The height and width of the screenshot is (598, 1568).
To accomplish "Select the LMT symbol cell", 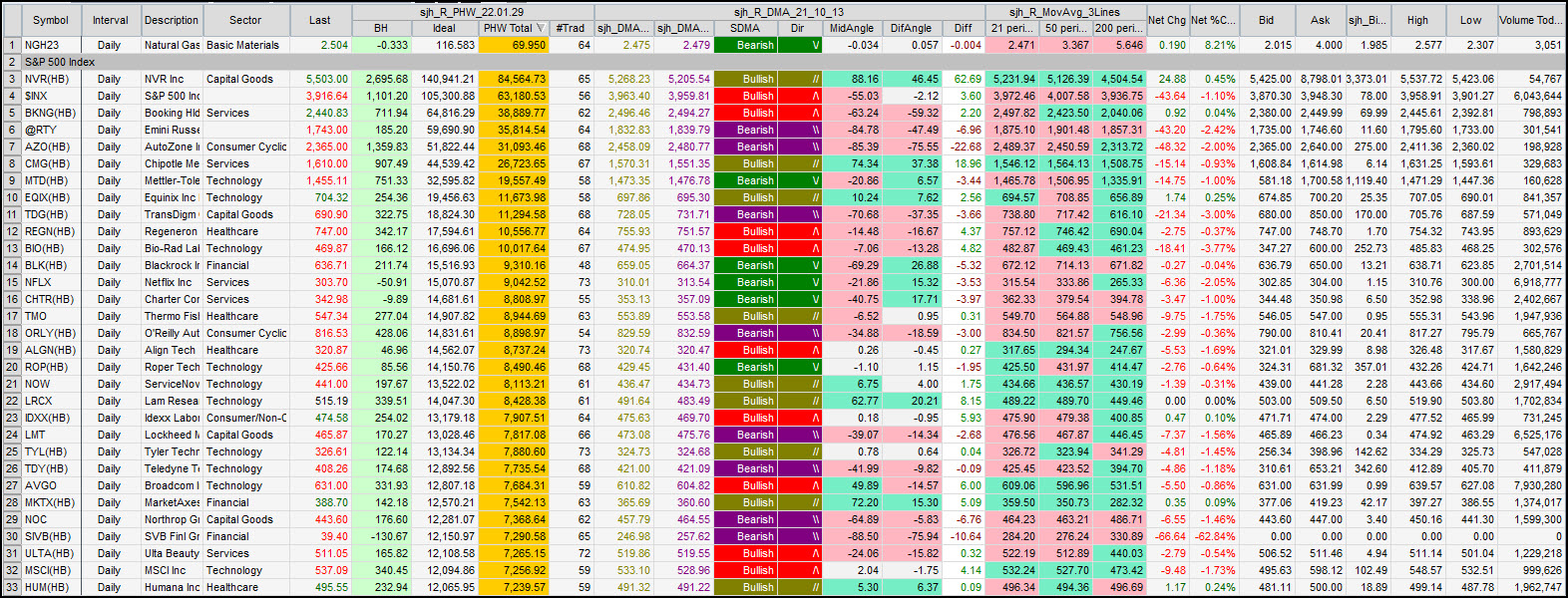I will click(51, 435).
